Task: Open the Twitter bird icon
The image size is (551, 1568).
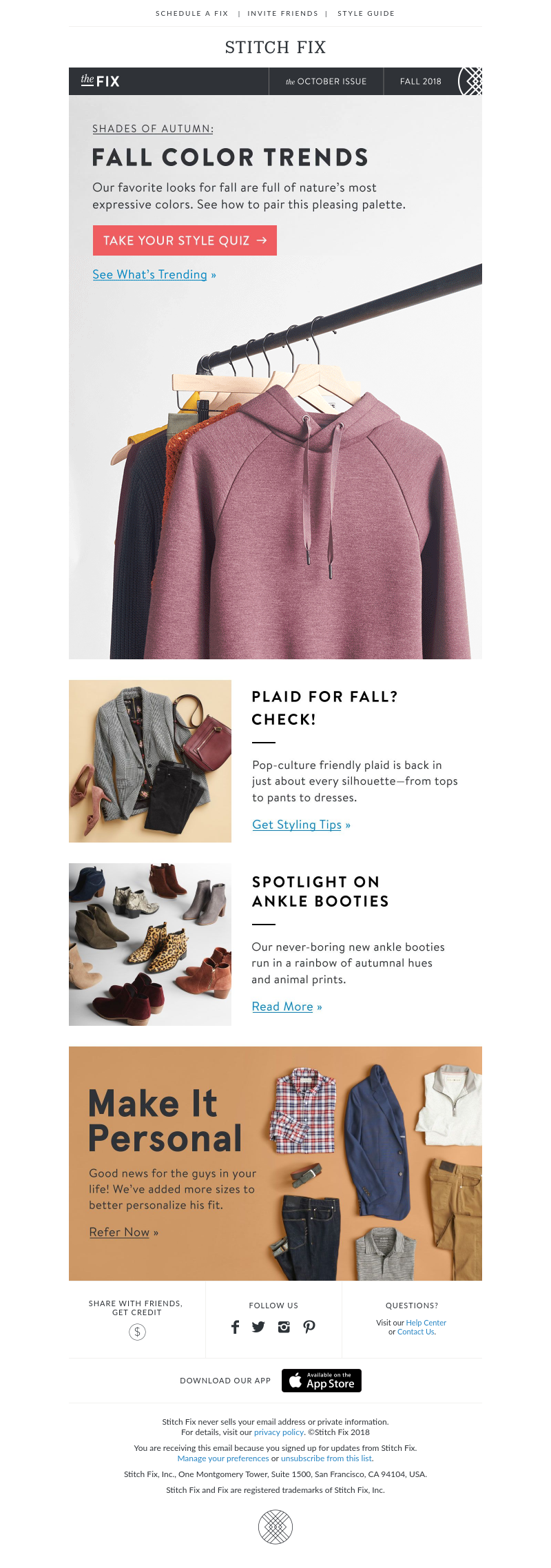Action: [x=258, y=1327]
